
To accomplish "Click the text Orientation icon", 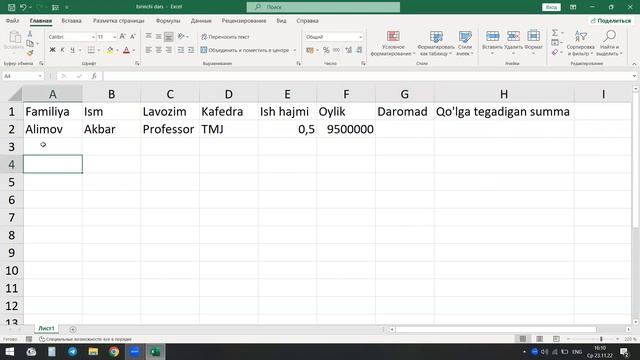I will point(181,37).
